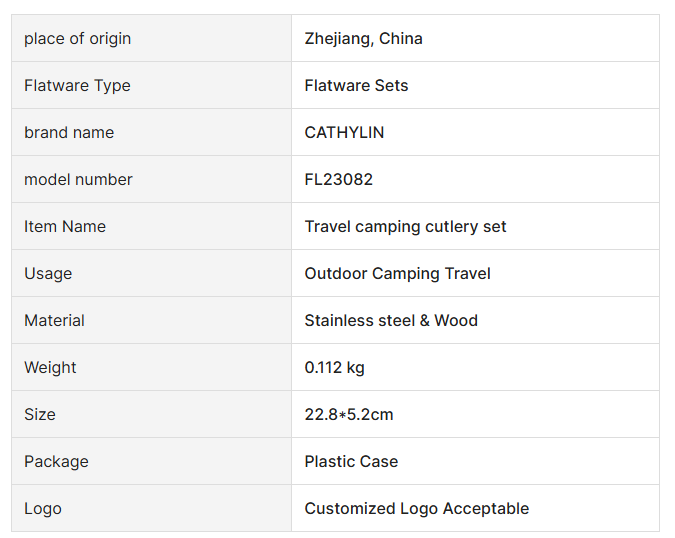Select the "22.8*5.2cm" size value
Viewport: 675px width, 538px height.
click(x=349, y=415)
